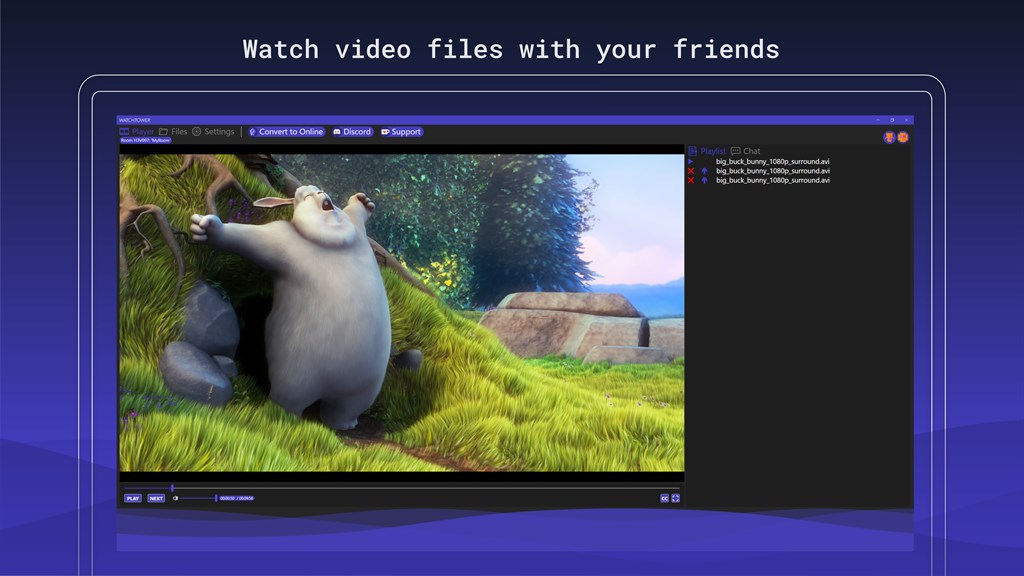
Task: Select the second big_buck_bunny playlist entry
Action: pos(773,170)
